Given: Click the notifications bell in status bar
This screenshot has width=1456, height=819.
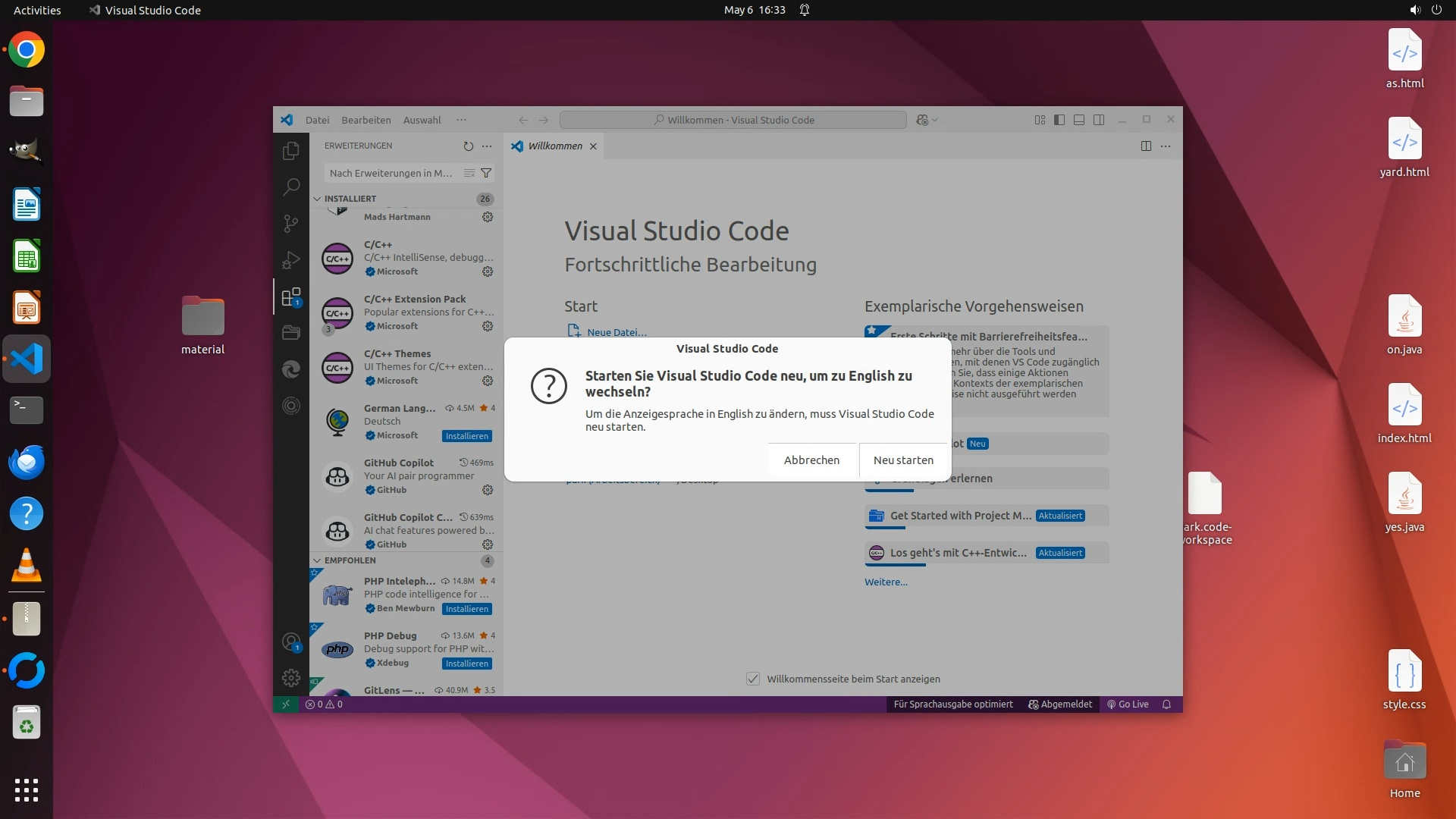Looking at the screenshot, I should click(x=1166, y=704).
